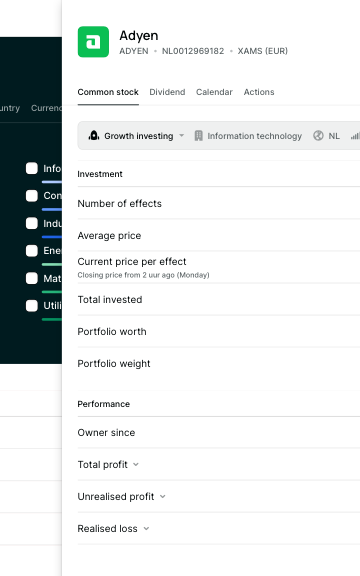This screenshot has width=360, height=576.
Task: Click the Average price row
Action: (219, 235)
